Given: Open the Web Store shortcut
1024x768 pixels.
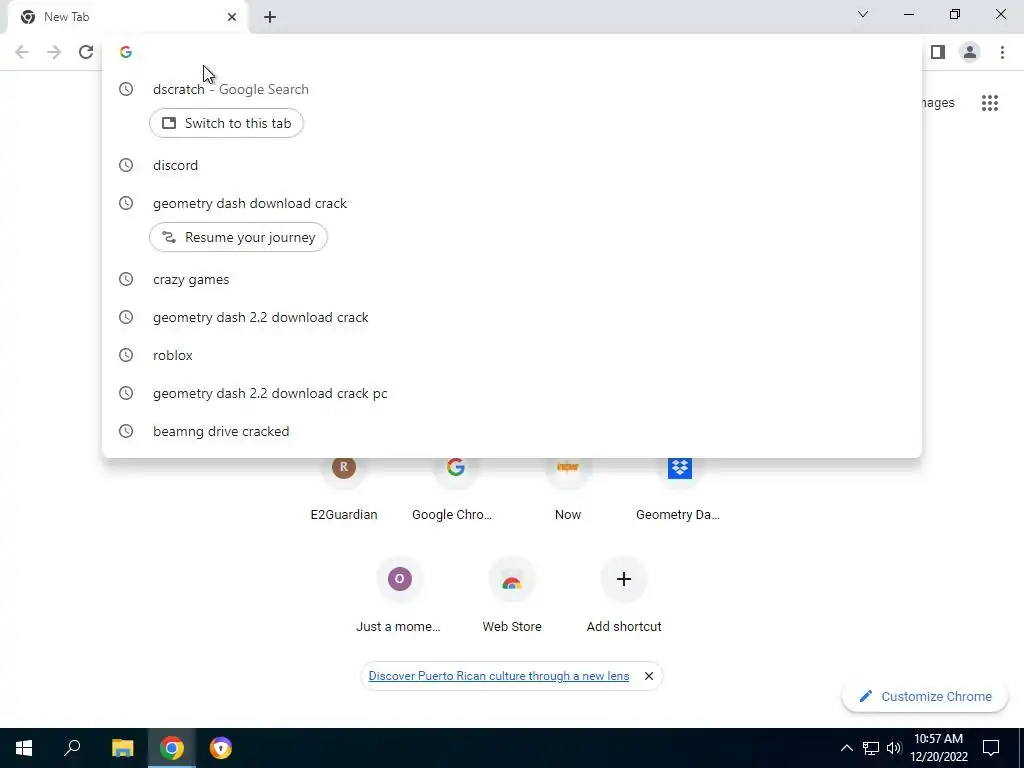Looking at the screenshot, I should point(512,596).
